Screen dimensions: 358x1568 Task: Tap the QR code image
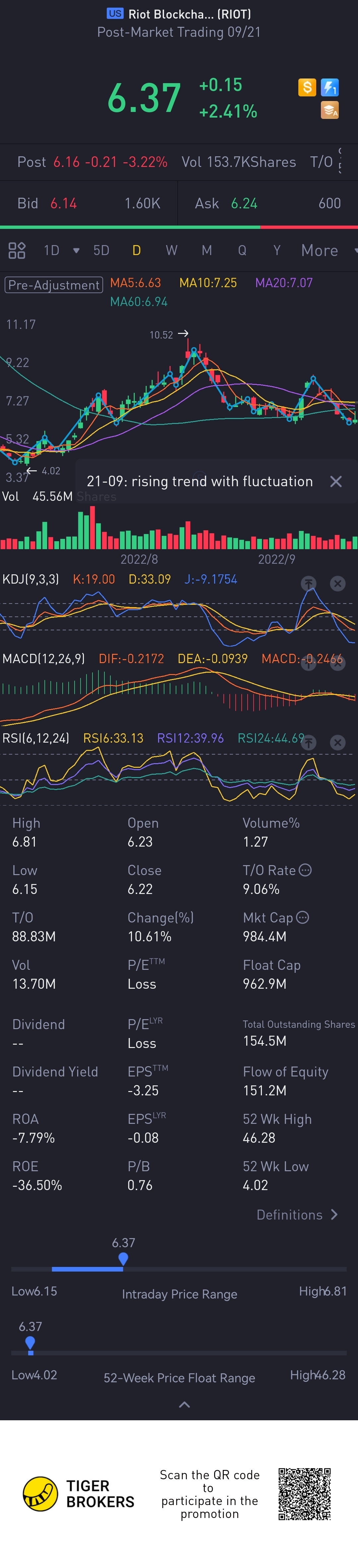pyautogui.click(x=304, y=1494)
